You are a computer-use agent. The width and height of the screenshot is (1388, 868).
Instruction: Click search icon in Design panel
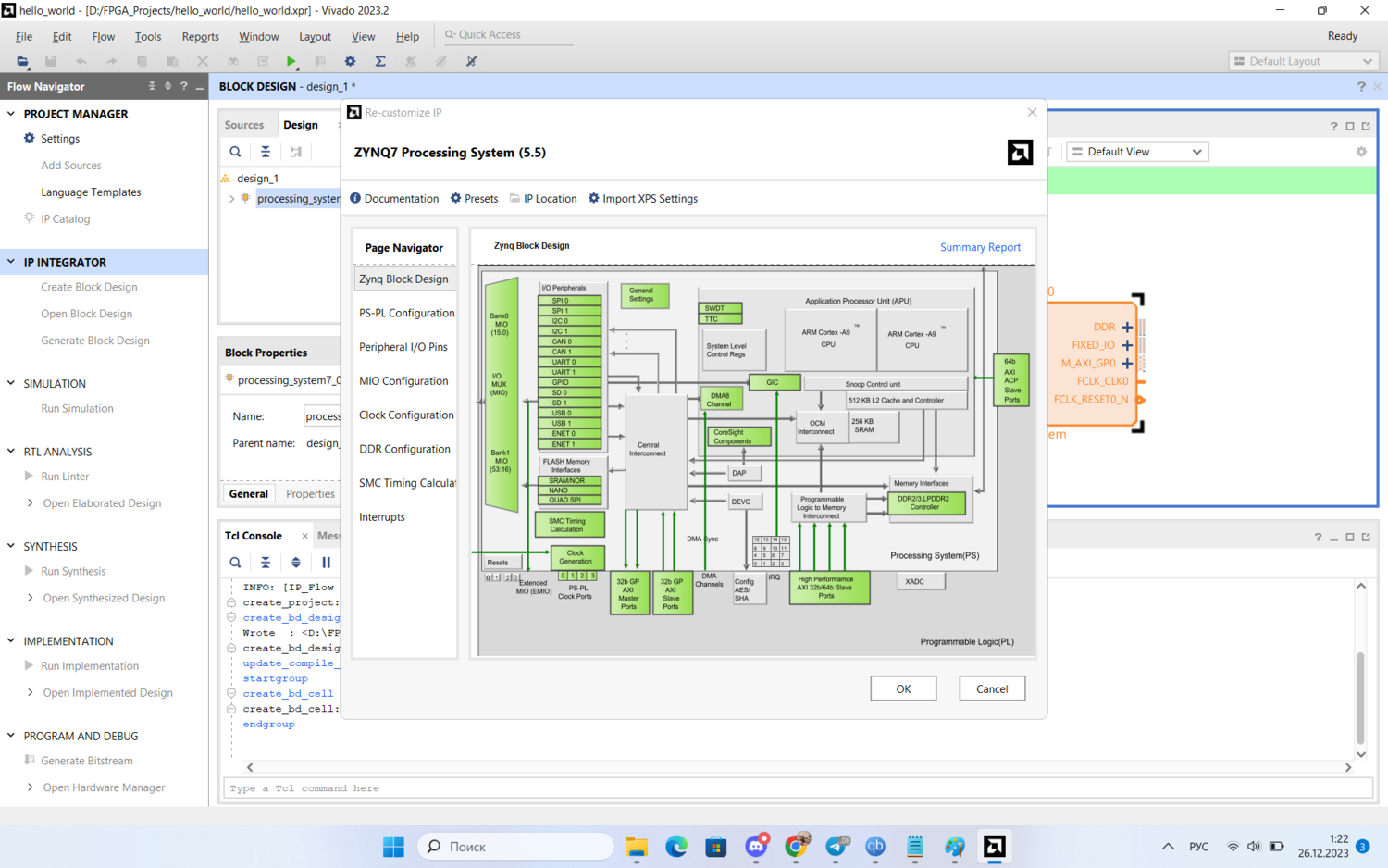tap(235, 152)
